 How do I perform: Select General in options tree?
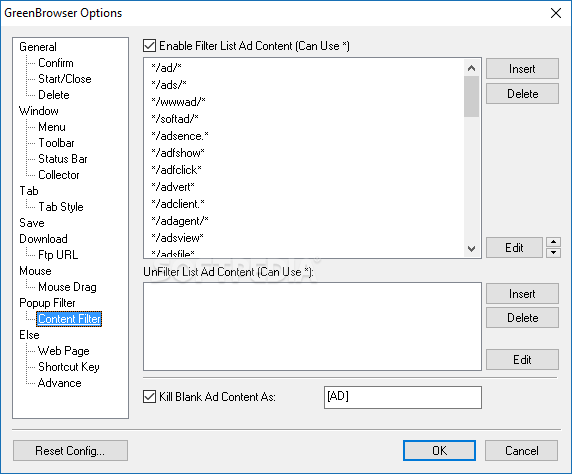click(38, 47)
